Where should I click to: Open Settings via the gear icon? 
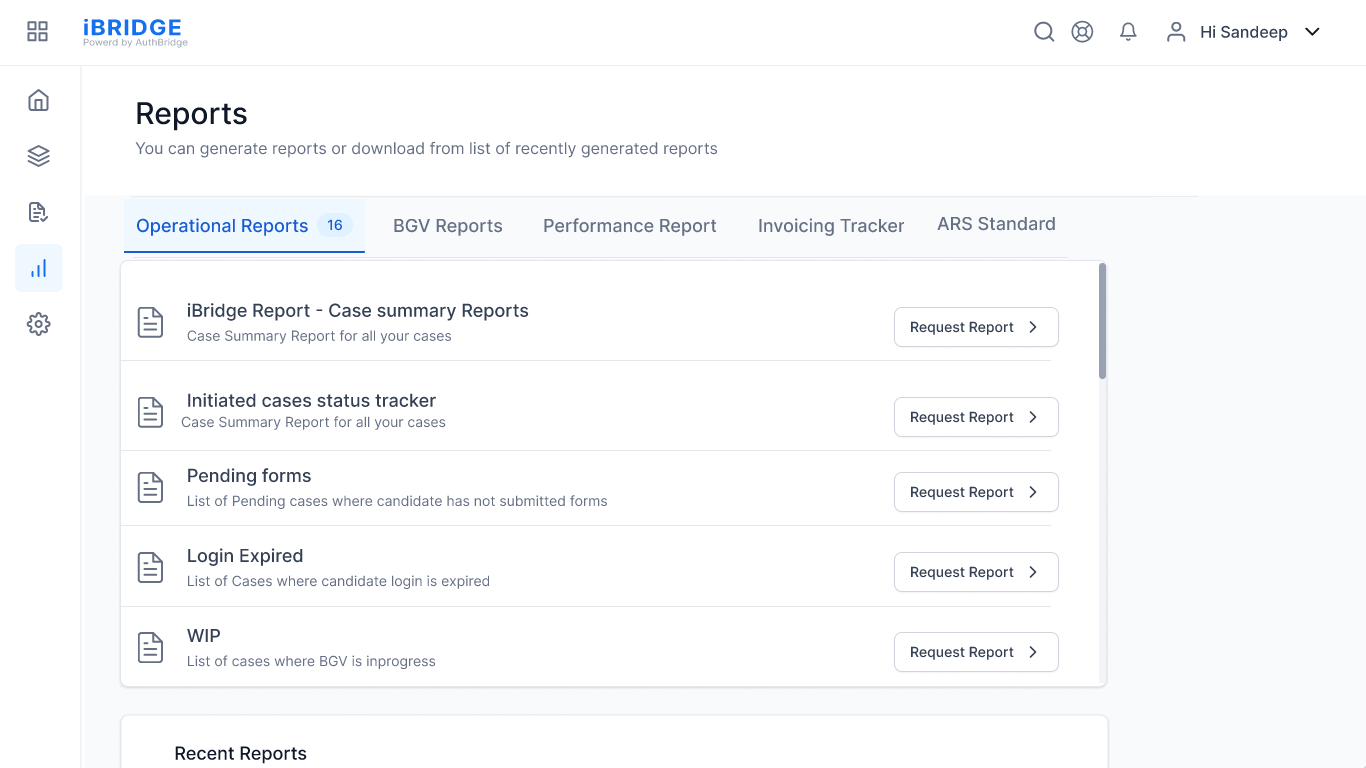[38, 324]
